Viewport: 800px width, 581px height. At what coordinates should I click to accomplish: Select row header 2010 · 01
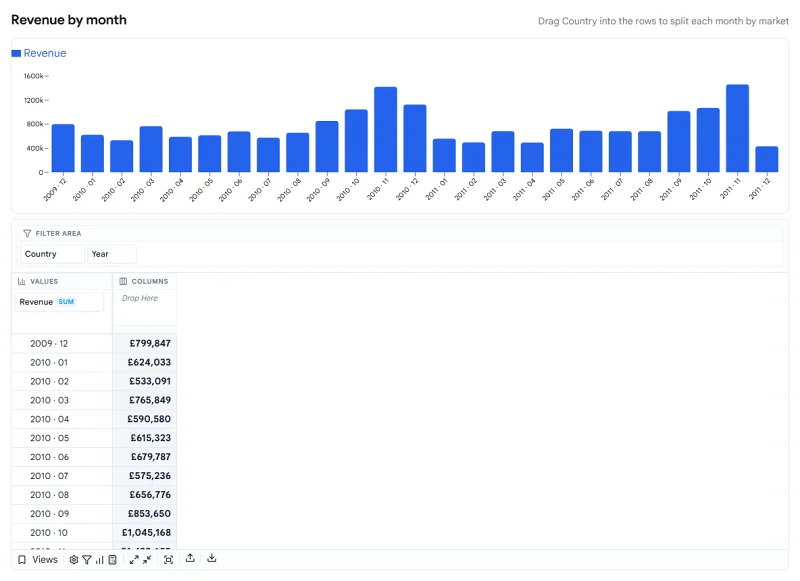(62, 362)
